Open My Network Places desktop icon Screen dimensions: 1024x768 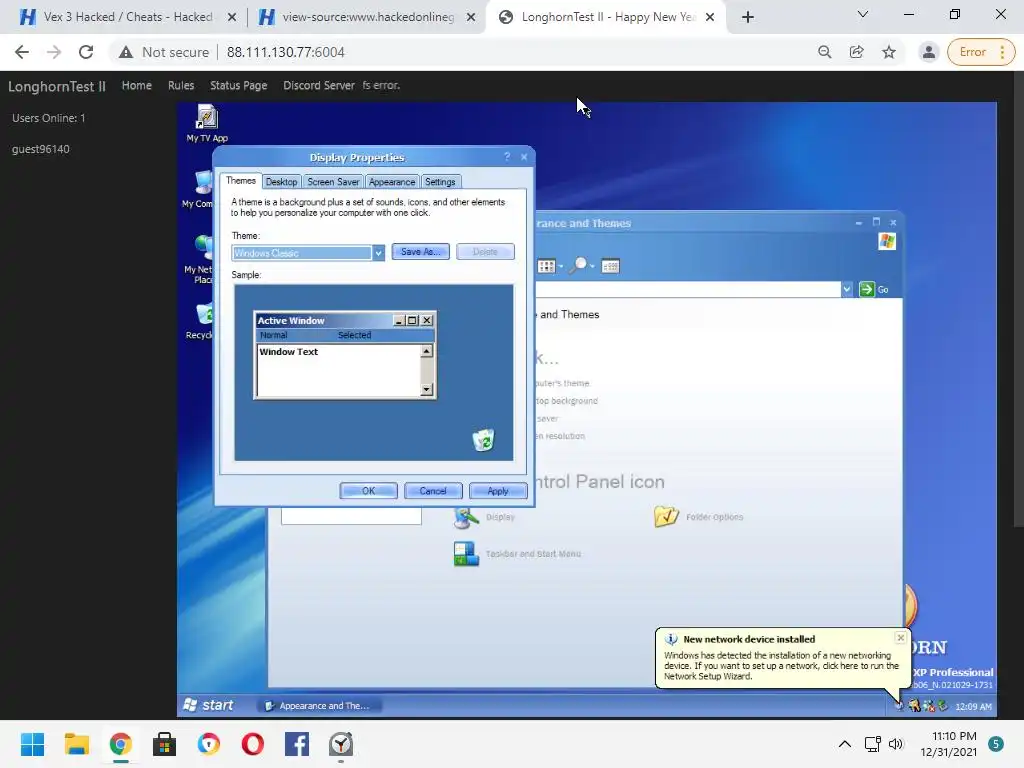(x=200, y=259)
